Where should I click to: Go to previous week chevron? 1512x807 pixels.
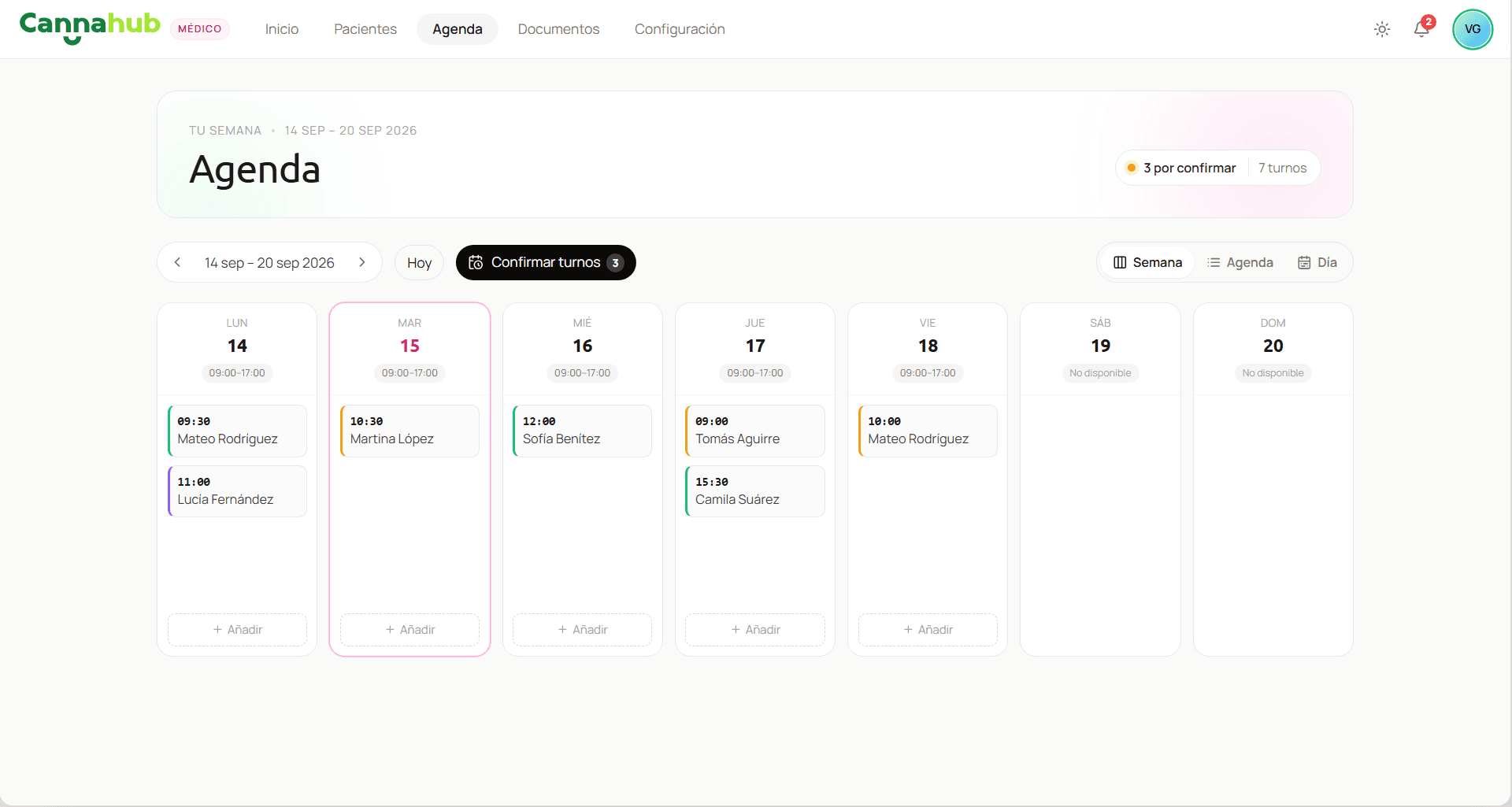coord(178,262)
